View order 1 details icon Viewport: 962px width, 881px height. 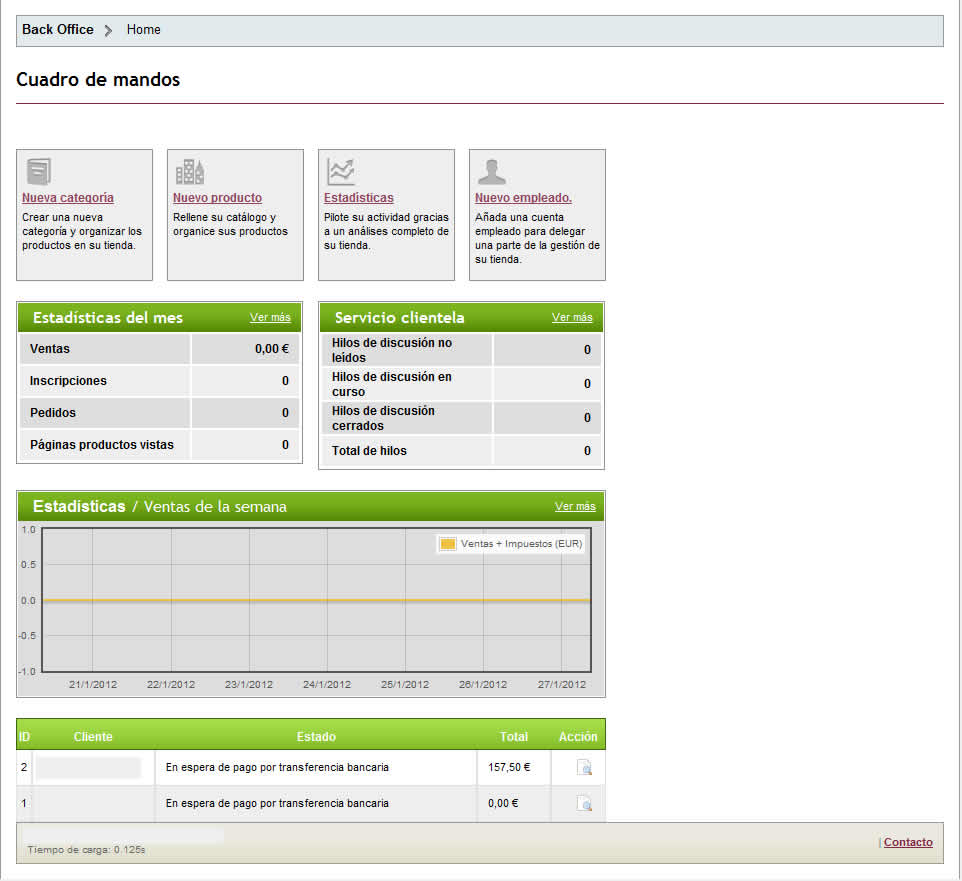pyautogui.click(x=584, y=803)
